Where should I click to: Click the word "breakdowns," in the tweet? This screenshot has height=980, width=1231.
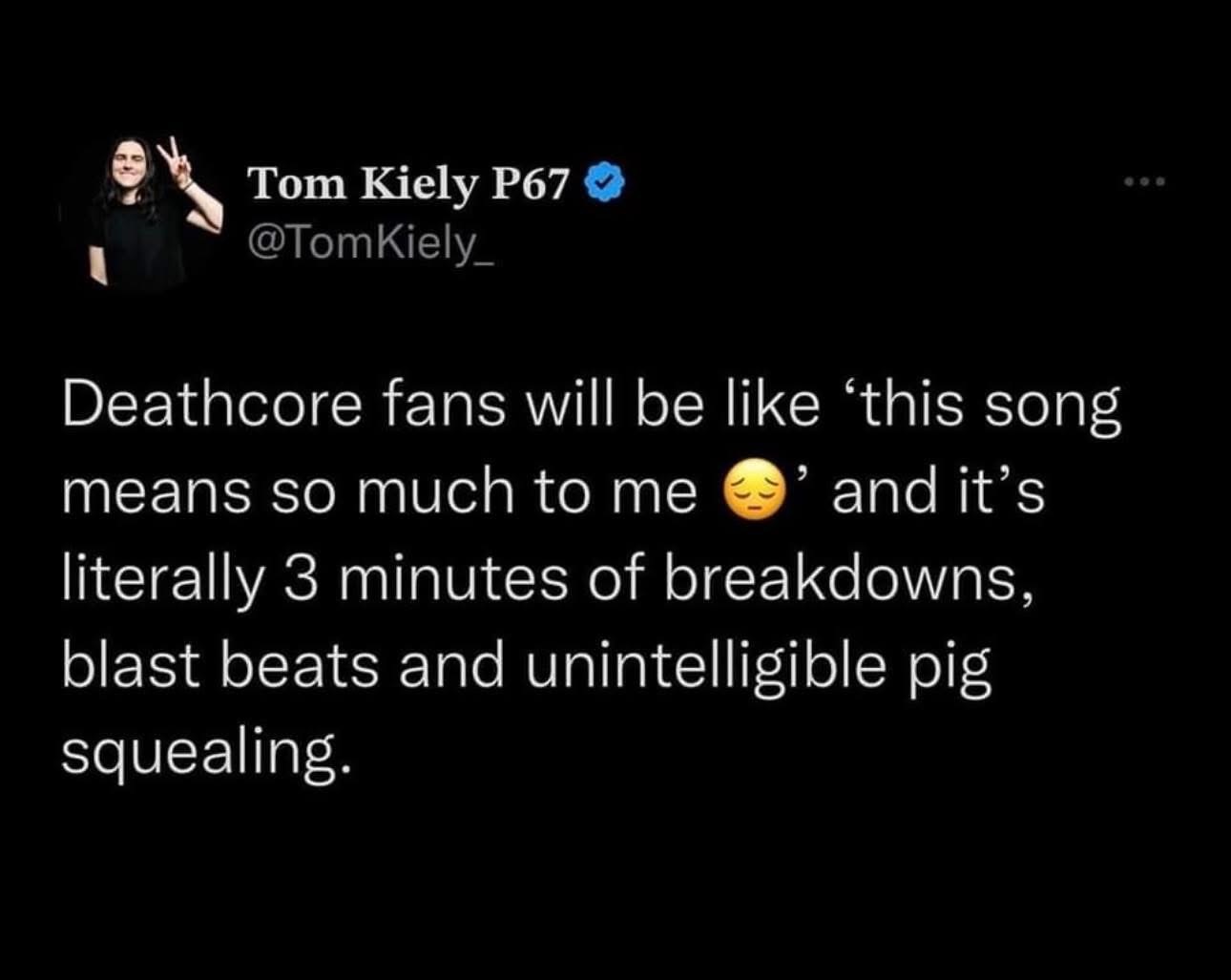(848, 580)
